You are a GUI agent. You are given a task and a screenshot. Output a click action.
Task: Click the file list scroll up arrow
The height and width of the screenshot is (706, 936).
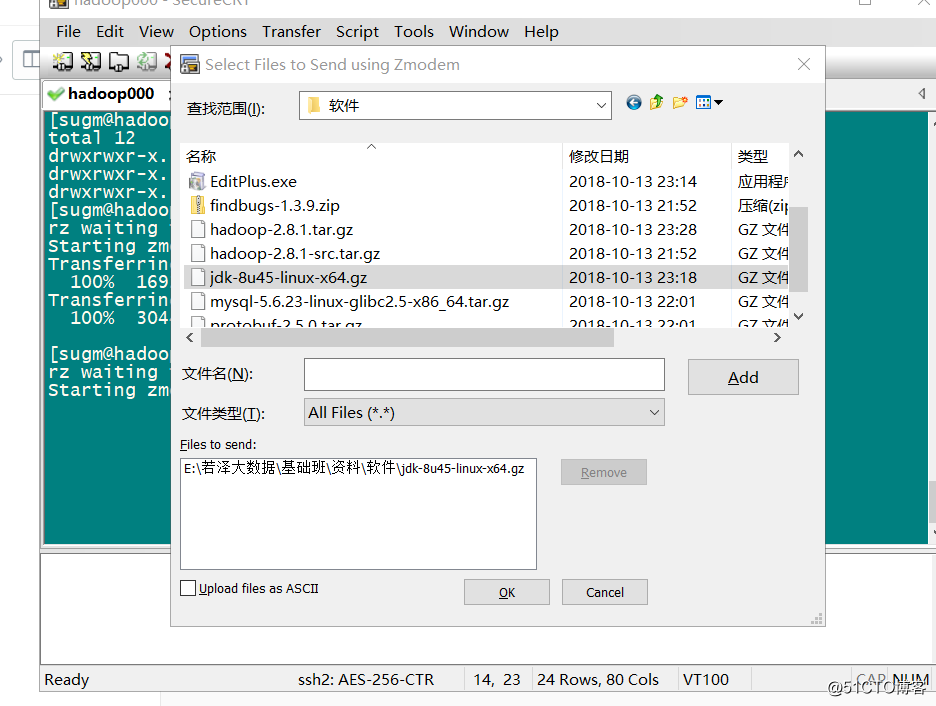pos(799,154)
